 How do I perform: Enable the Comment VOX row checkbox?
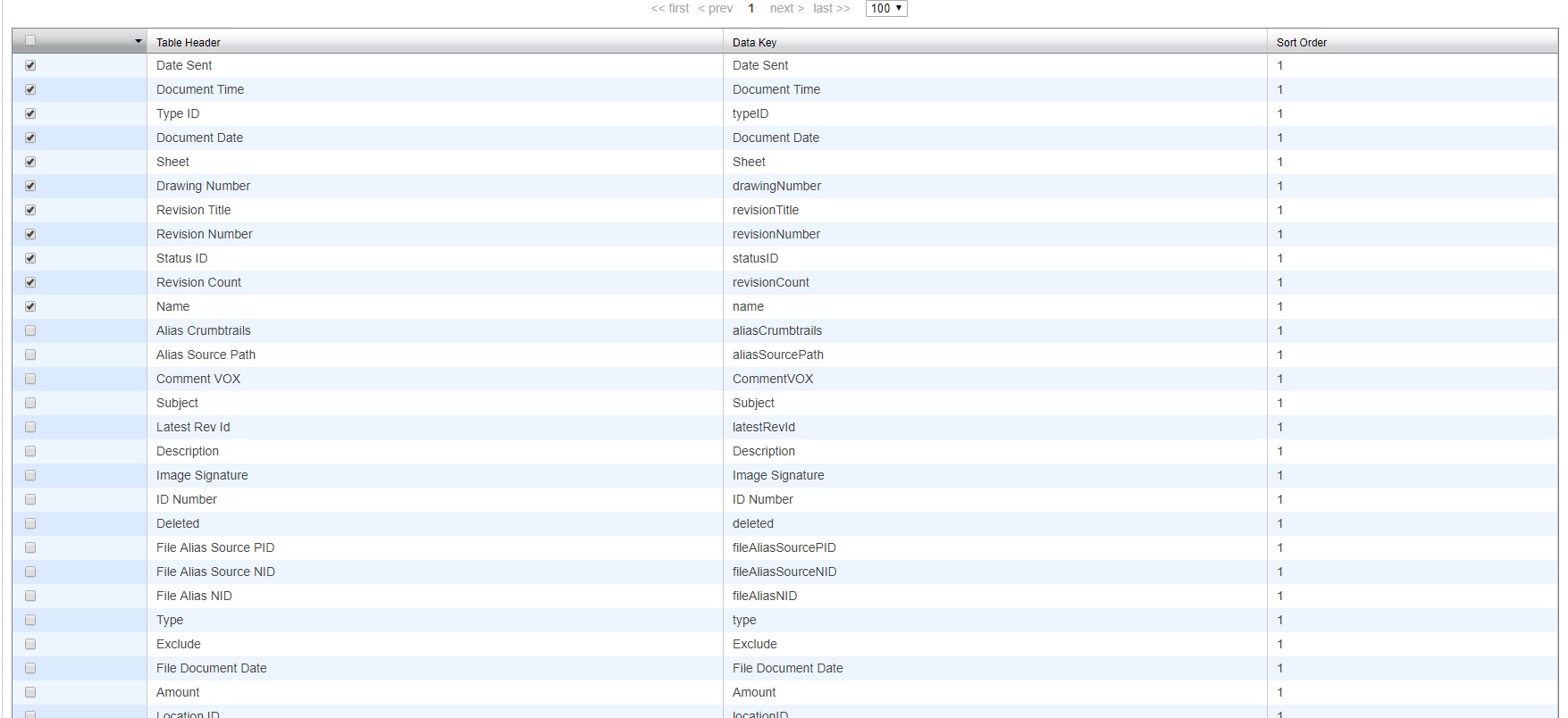coord(30,379)
